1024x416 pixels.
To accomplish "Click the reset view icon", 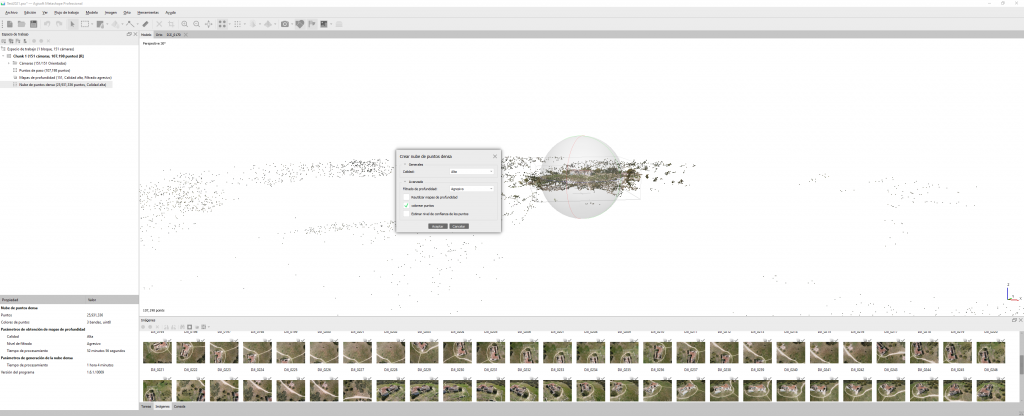I will 208,24.
